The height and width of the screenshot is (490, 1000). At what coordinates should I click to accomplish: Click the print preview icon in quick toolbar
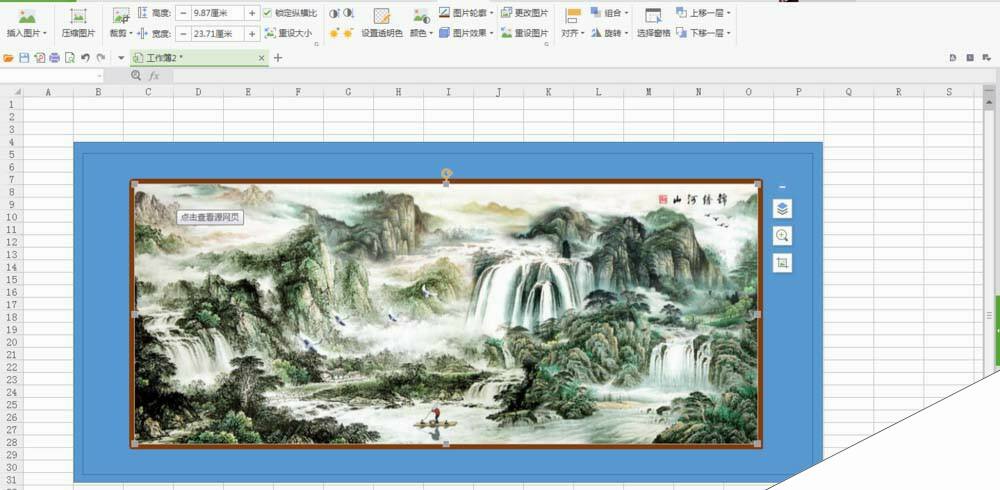[x=70, y=58]
